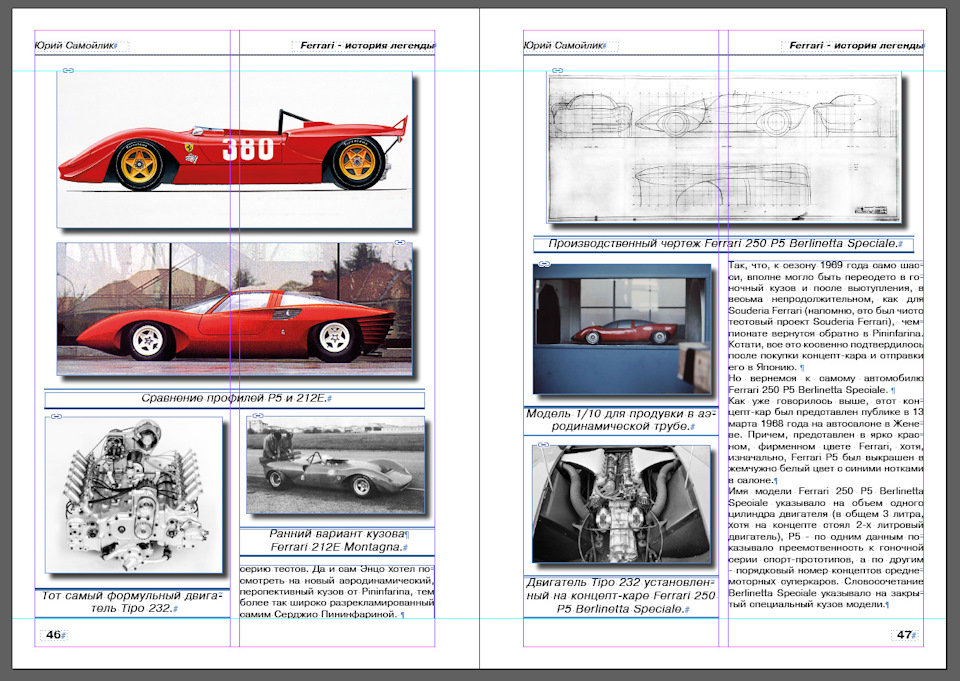
Task: Click paragraph starting 'Имя модели Ferrari 250 P5'
Action: 826,547
